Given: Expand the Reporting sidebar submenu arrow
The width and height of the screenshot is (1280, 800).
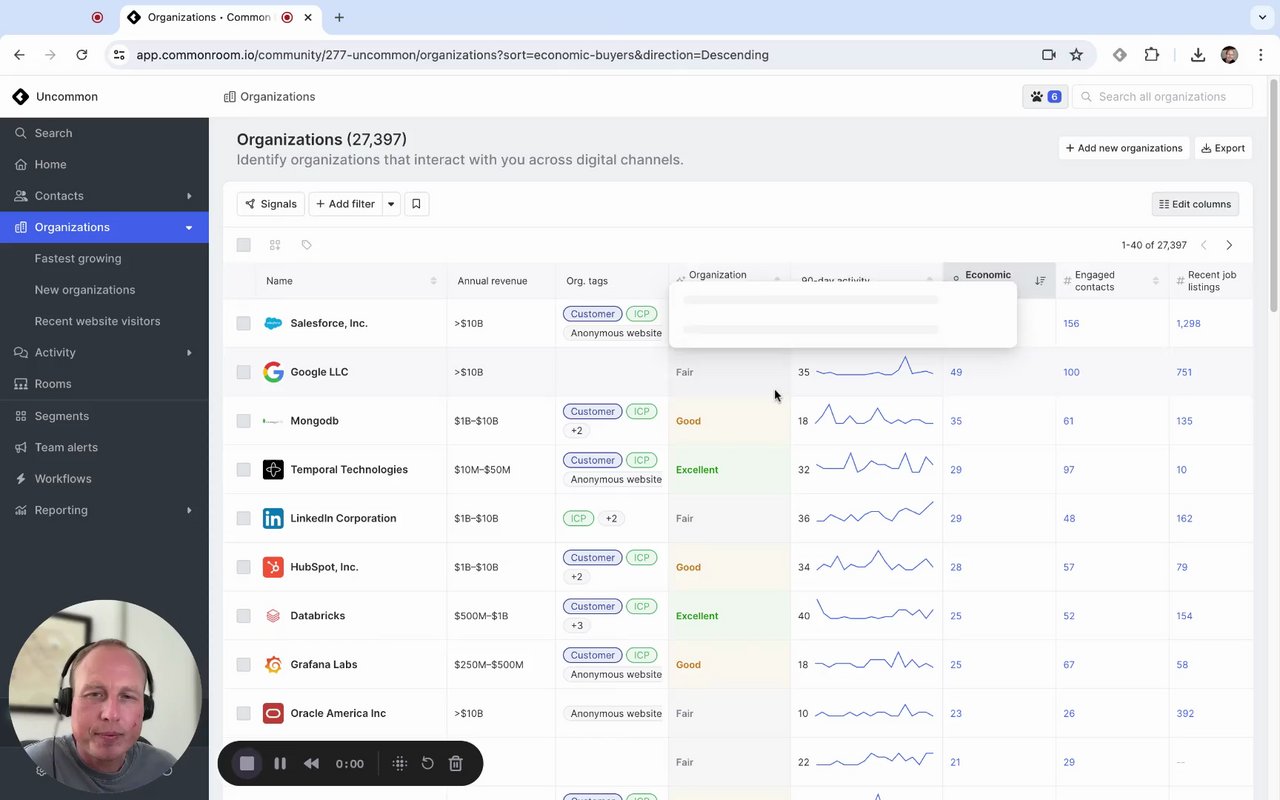Looking at the screenshot, I should click(189, 510).
